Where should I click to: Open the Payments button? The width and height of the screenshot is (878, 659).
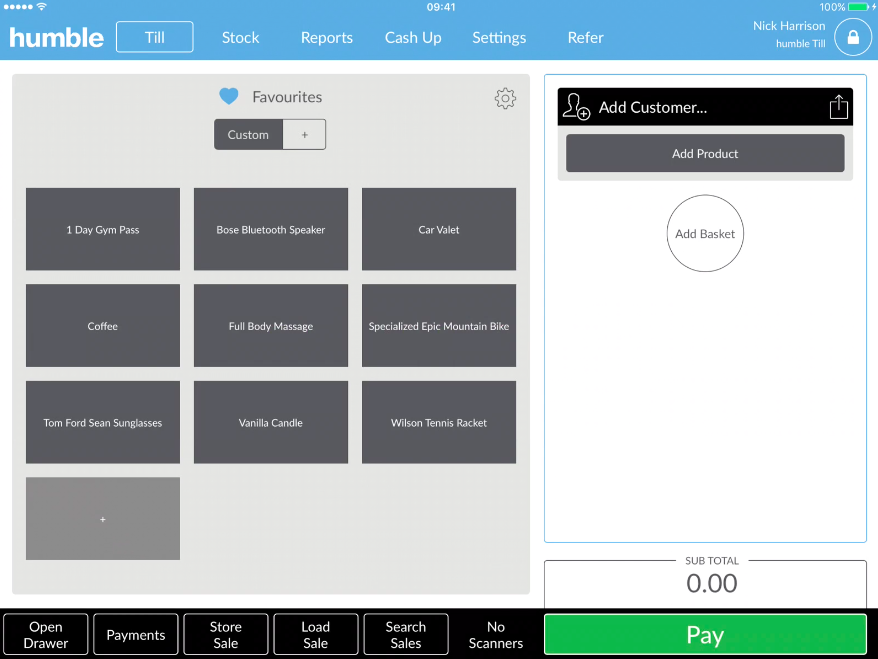click(136, 634)
